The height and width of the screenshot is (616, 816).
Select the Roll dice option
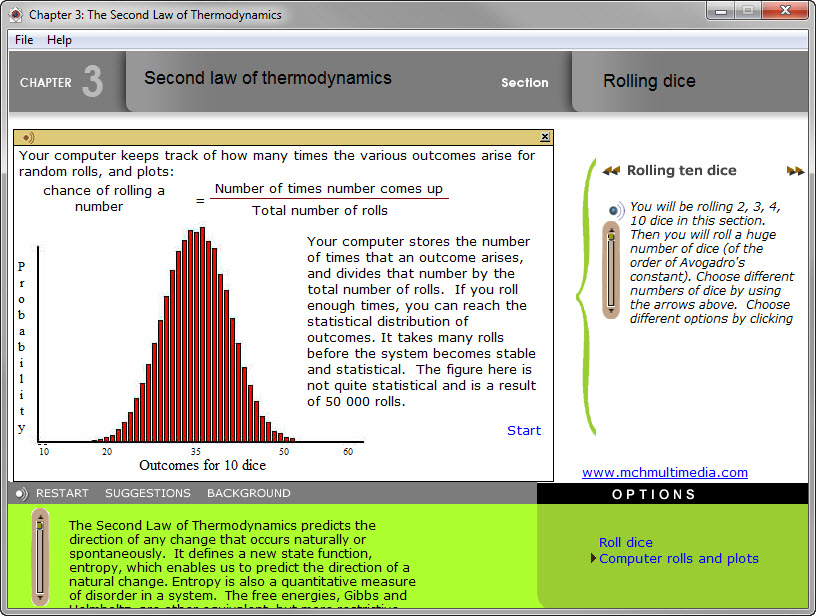click(x=626, y=543)
